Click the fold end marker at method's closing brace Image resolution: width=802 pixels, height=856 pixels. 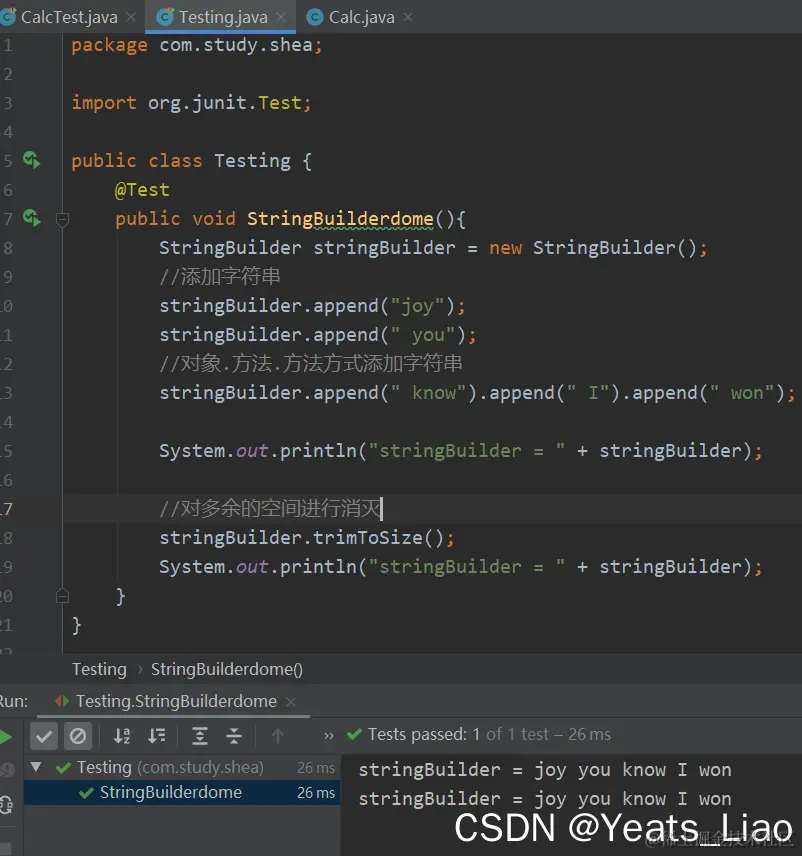pyautogui.click(x=62, y=596)
